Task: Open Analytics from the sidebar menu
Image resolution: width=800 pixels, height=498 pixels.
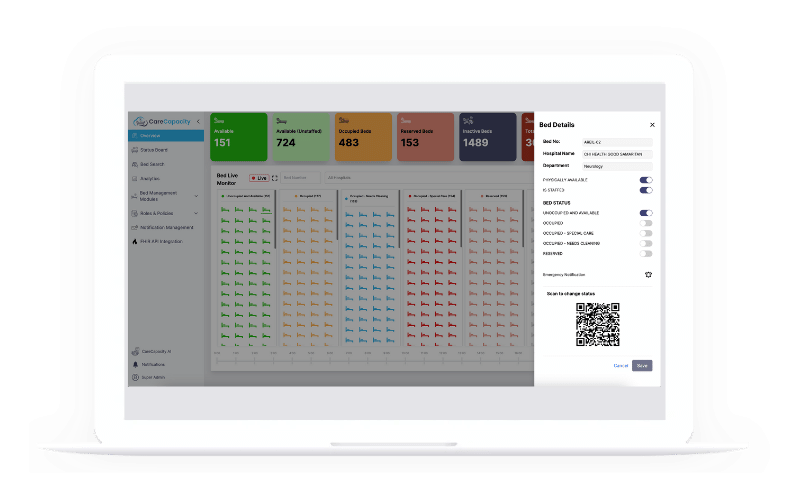Action: [x=150, y=178]
